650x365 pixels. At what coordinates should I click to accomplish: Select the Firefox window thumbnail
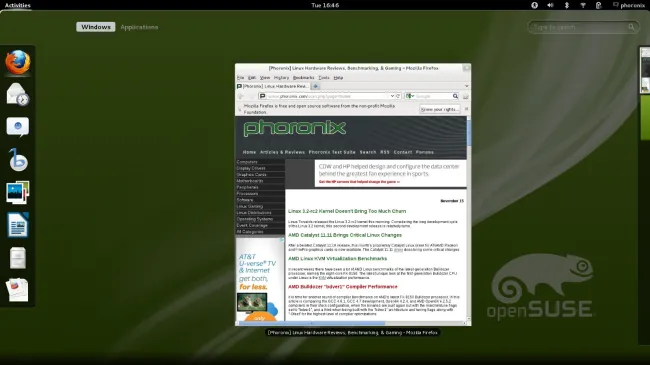point(353,195)
